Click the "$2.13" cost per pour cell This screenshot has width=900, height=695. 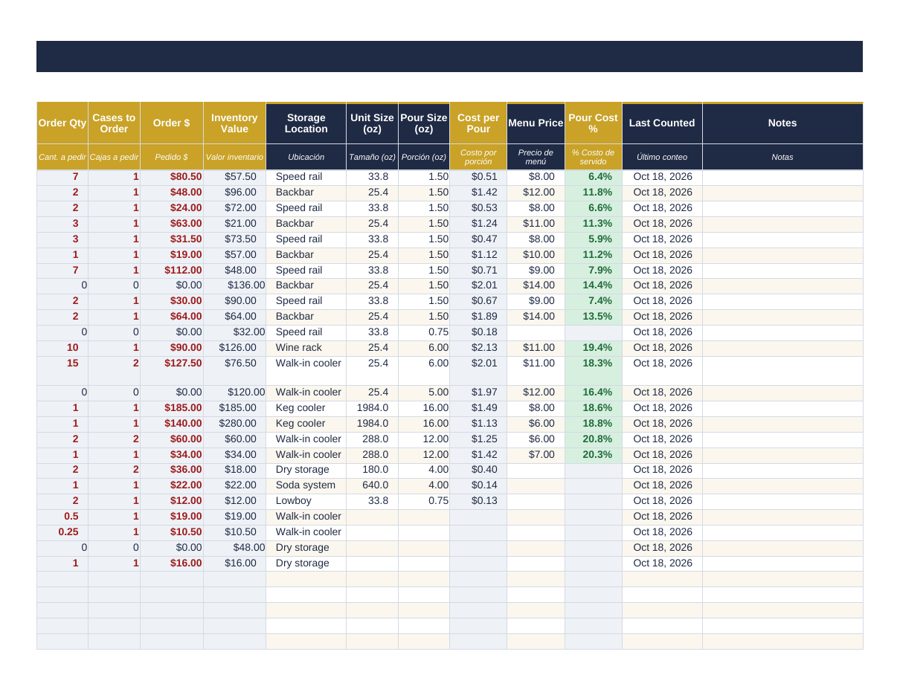click(x=478, y=348)
